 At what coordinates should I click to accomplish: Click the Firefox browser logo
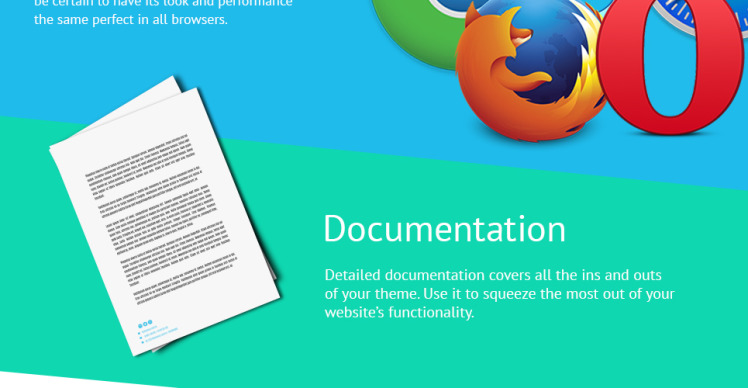tap(530, 71)
